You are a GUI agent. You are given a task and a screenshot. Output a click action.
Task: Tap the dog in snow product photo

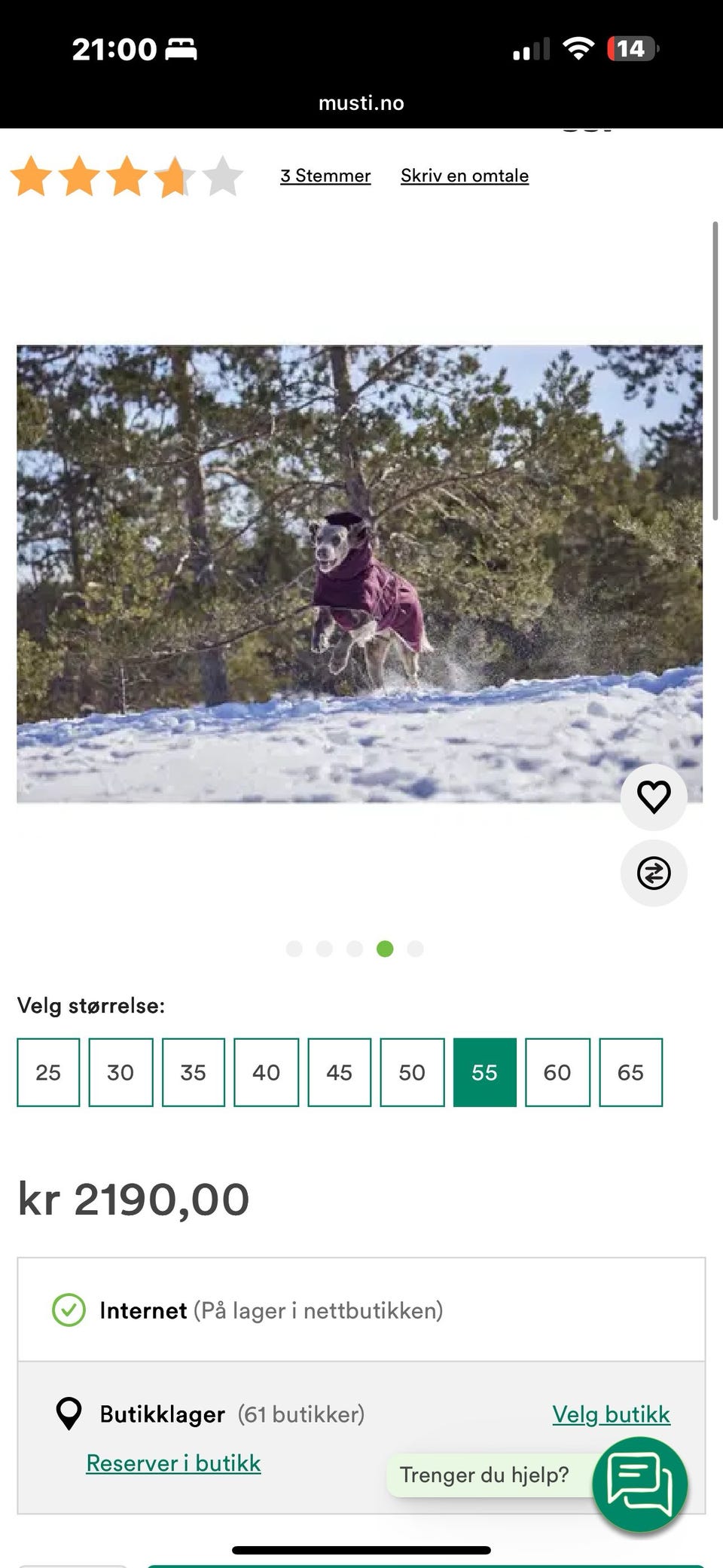(360, 574)
